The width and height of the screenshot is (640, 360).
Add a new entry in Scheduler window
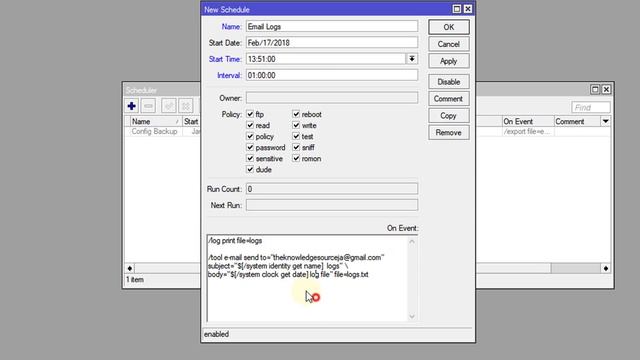click(x=131, y=106)
